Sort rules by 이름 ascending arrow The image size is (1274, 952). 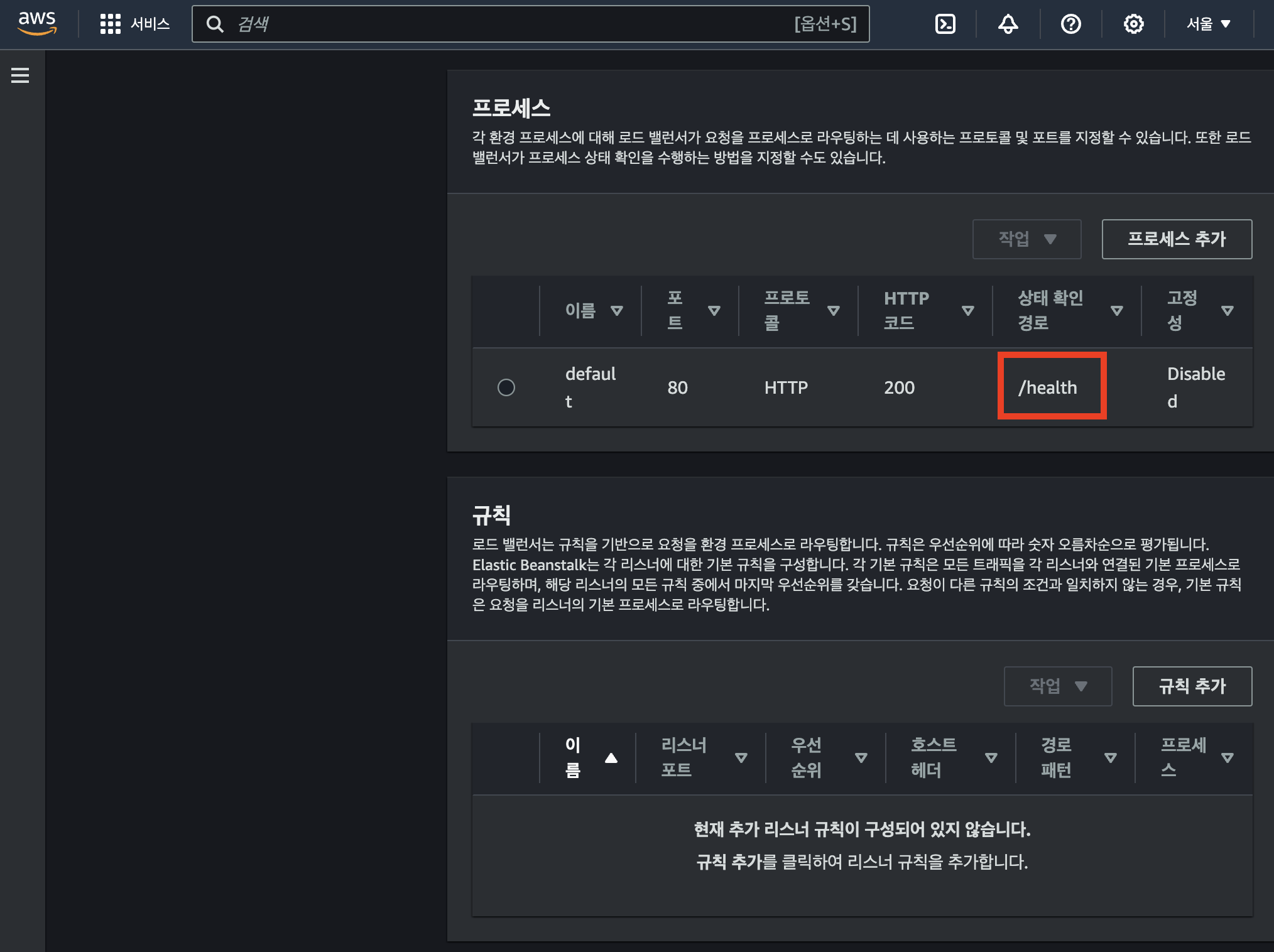tap(611, 758)
